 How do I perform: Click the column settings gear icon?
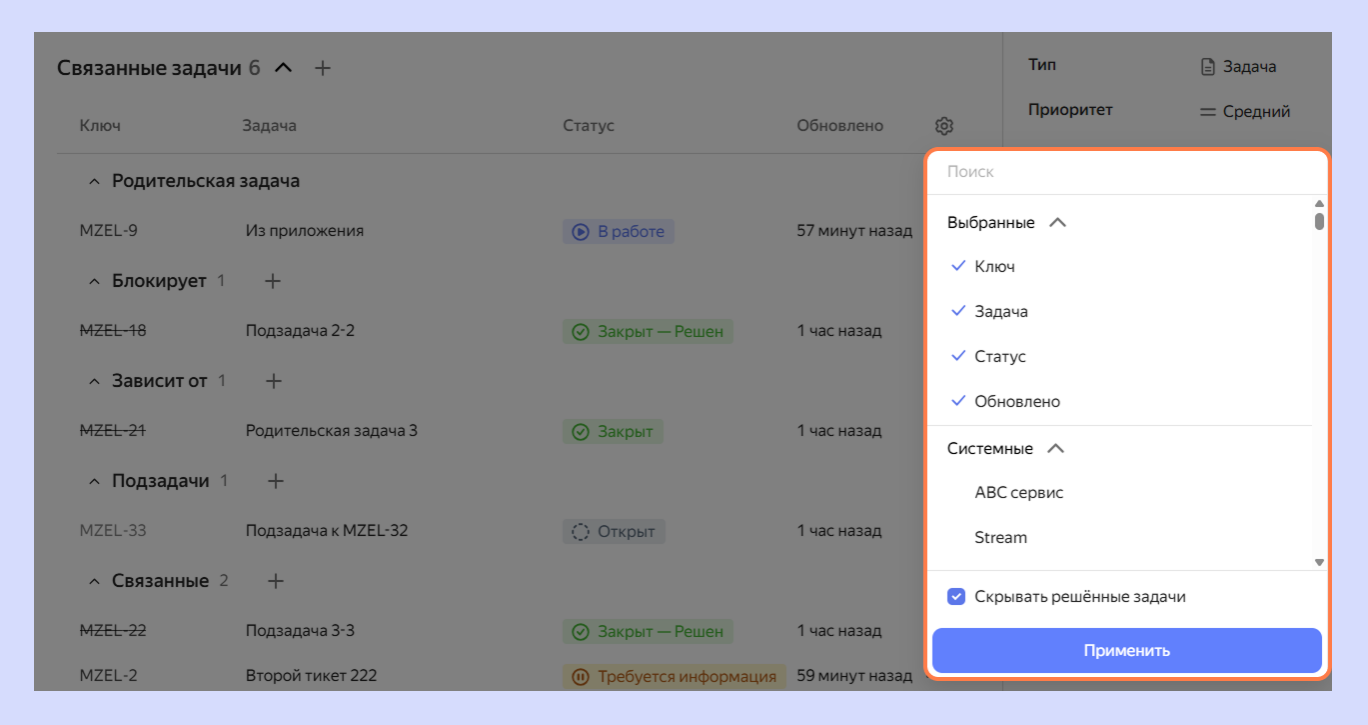[x=944, y=126]
